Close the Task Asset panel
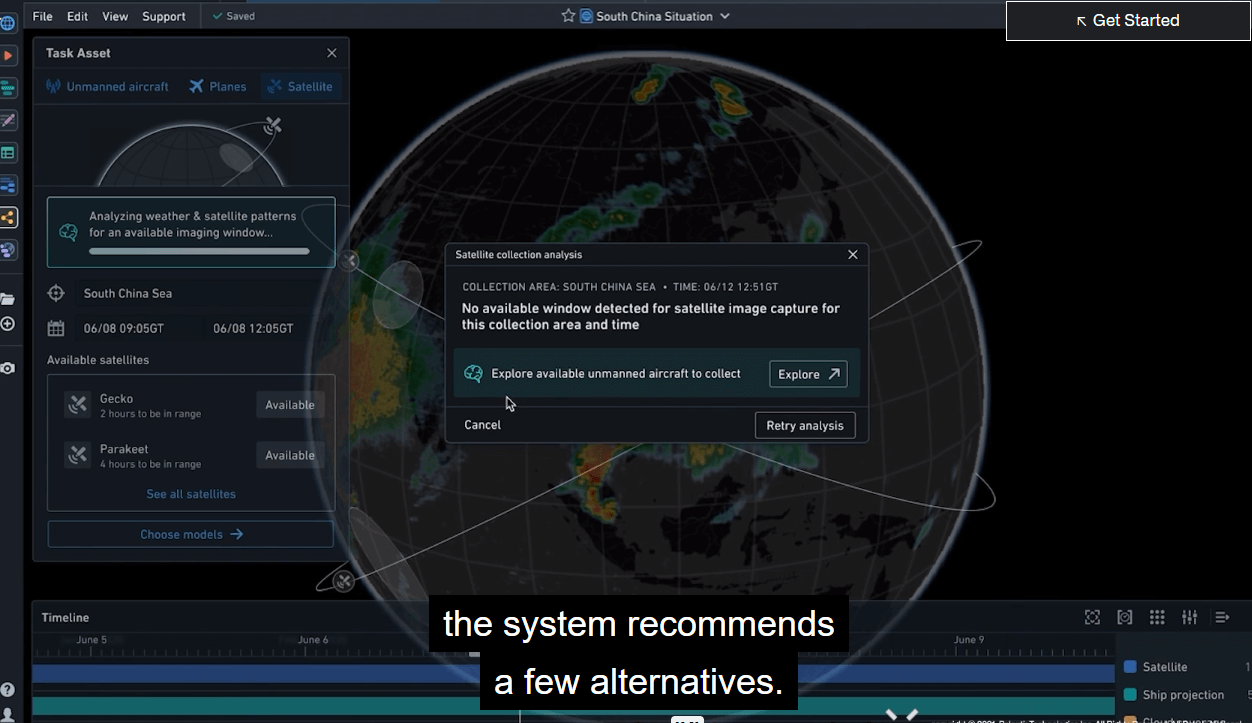Image resolution: width=1252 pixels, height=723 pixels. click(332, 53)
